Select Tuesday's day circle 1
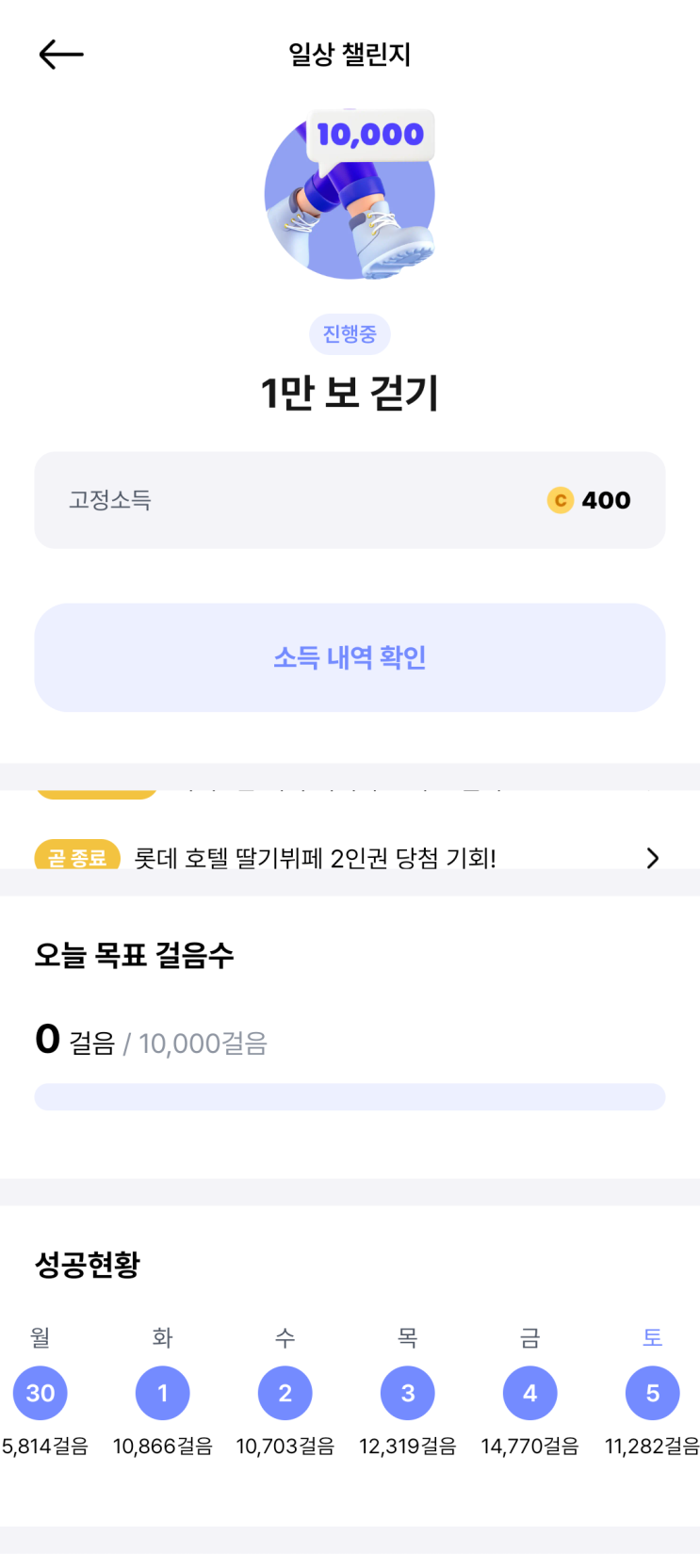The height and width of the screenshot is (1568, 700). [163, 1393]
